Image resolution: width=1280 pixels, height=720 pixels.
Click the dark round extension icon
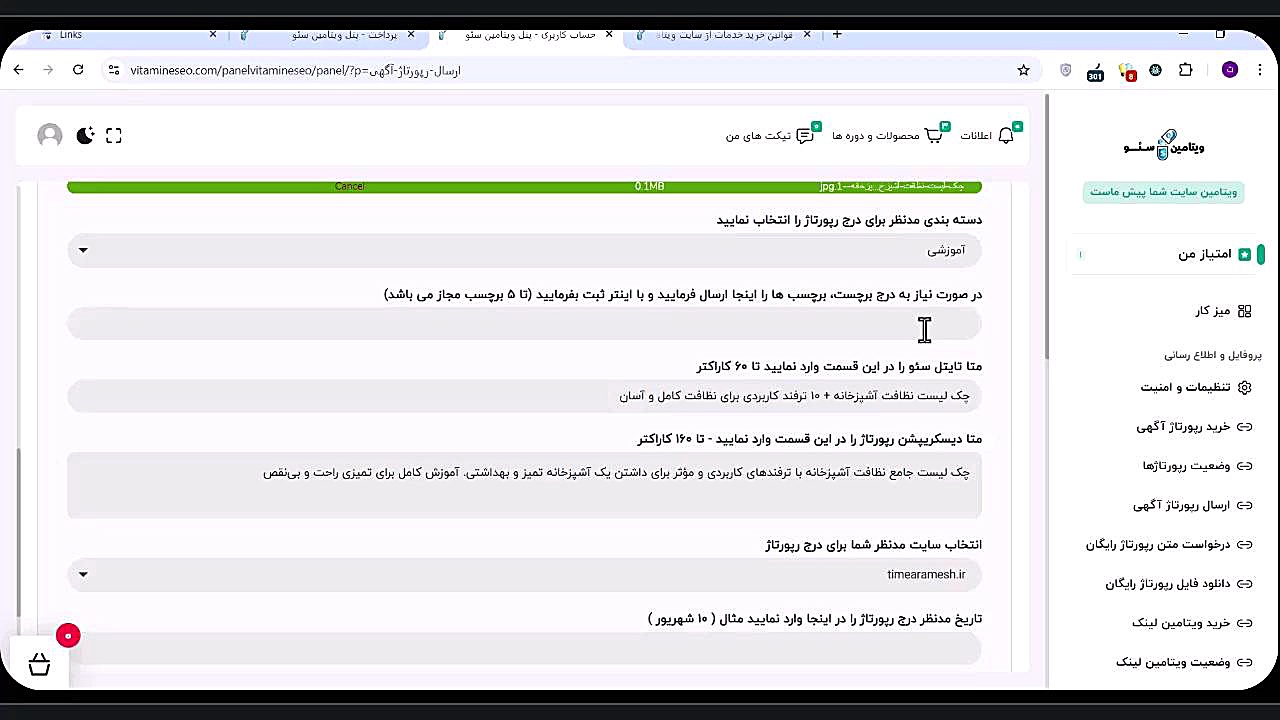[x=1156, y=70]
